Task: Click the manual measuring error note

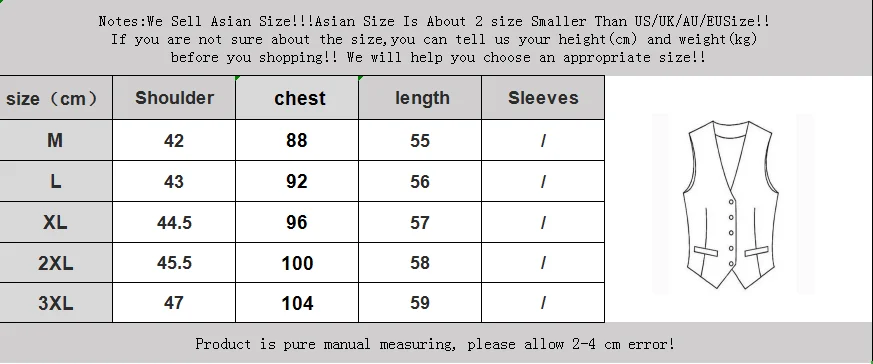Action: click(435, 344)
